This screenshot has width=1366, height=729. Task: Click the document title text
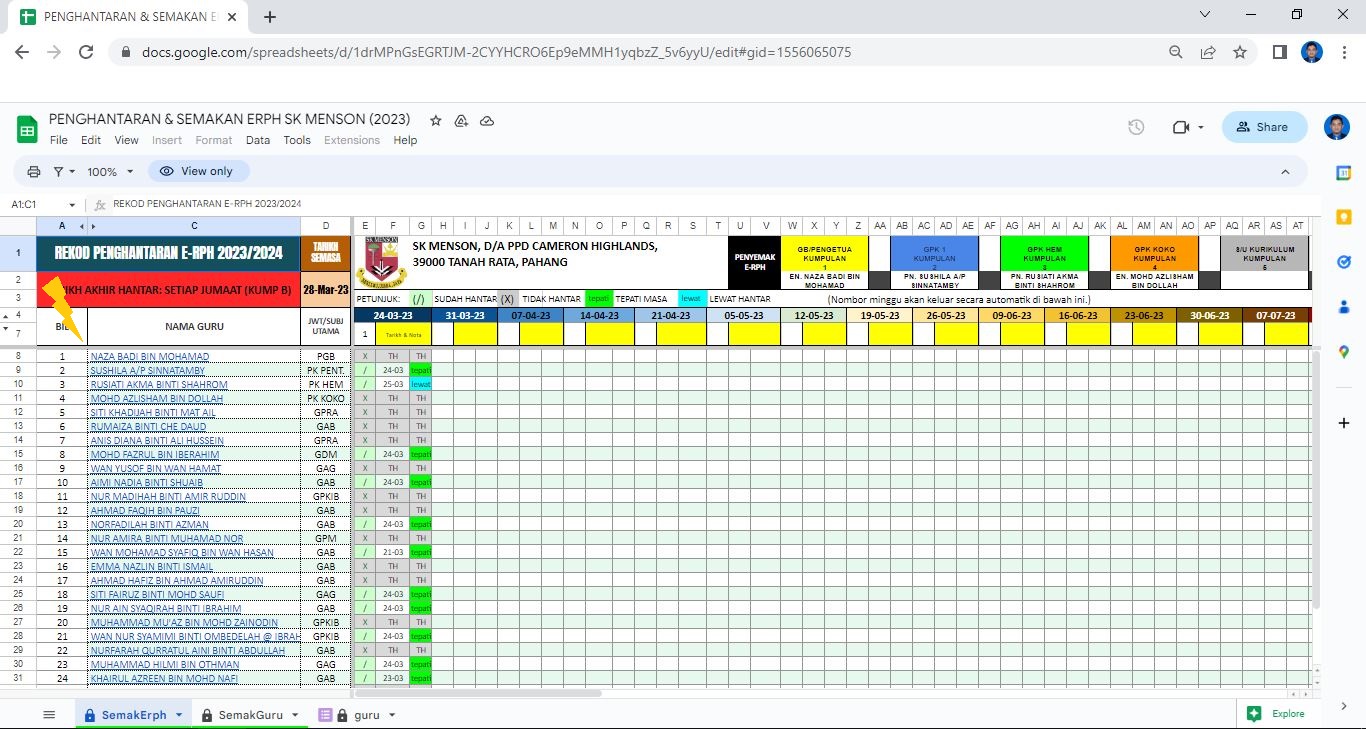[229, 119]
